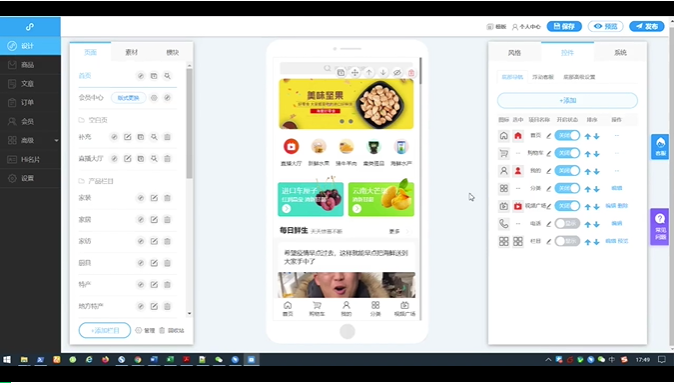Open Firefox from the Windows taskbar

(105, 360)
